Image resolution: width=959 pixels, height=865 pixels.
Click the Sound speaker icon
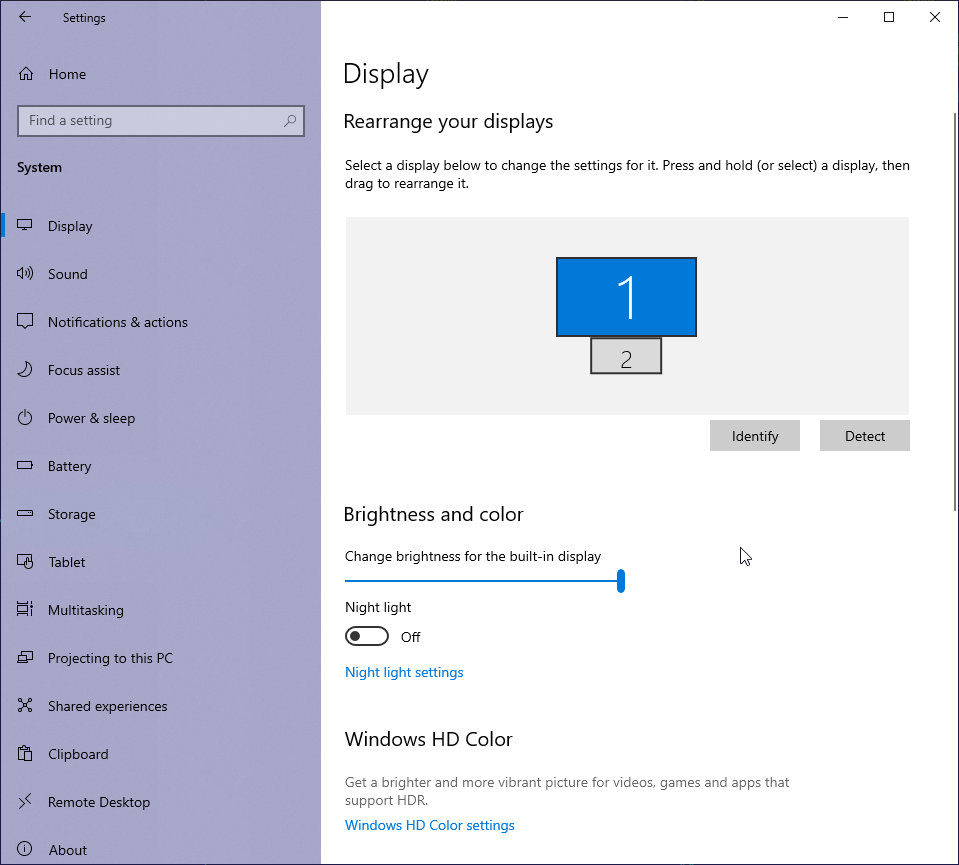tap(24, 273)
